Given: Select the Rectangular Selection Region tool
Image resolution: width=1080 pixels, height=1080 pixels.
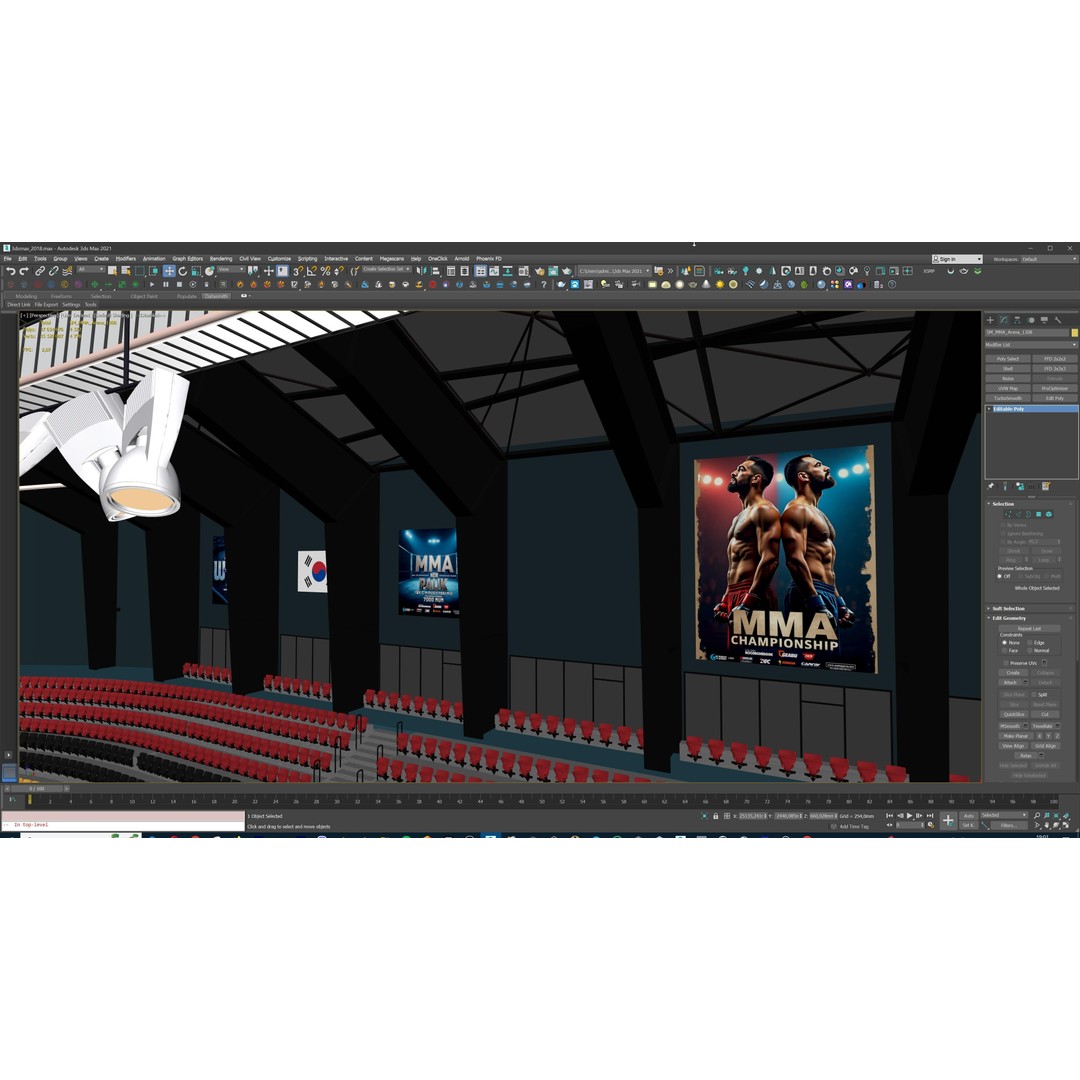Looking at the screenshot, I should (140, 271).
